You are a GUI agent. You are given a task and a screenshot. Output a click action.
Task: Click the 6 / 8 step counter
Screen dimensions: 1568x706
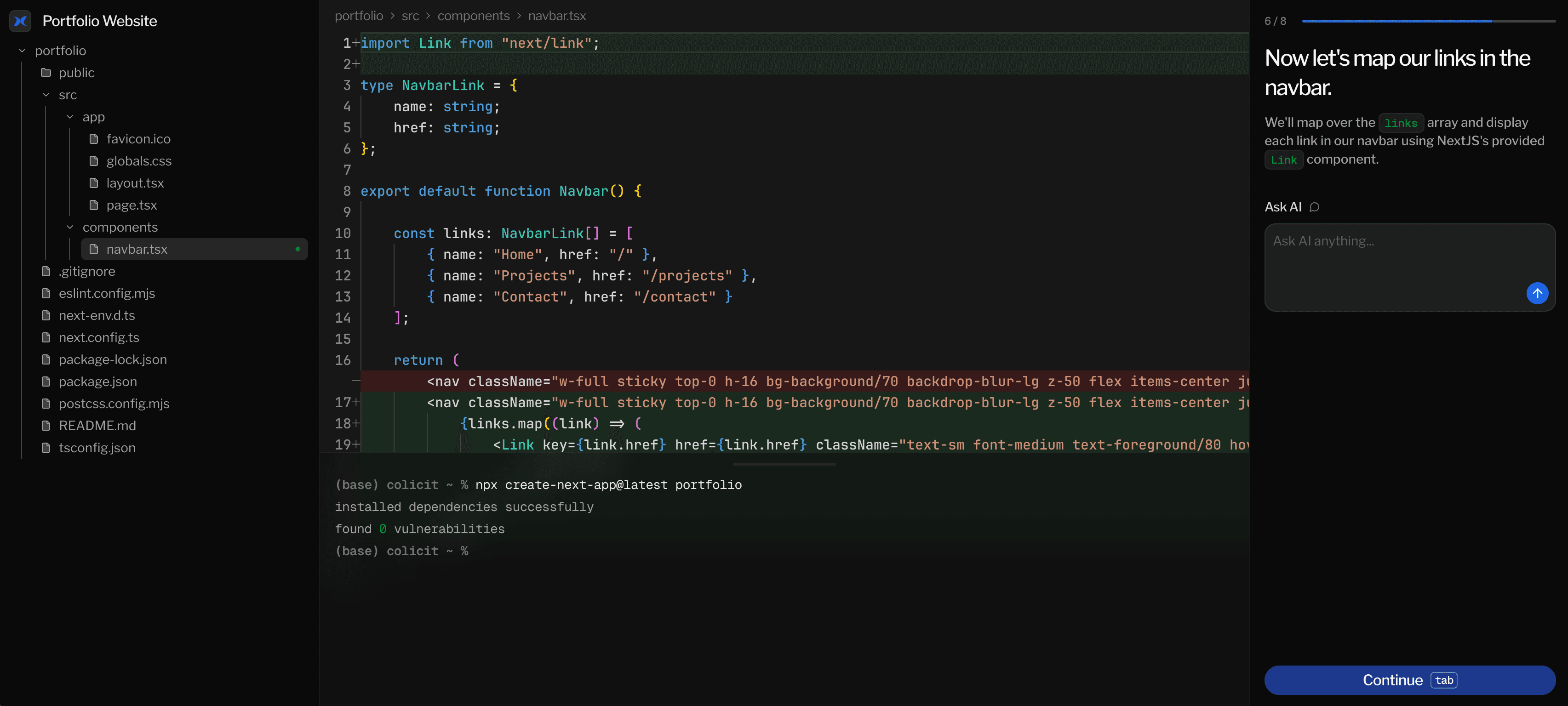click(1275, 21)
